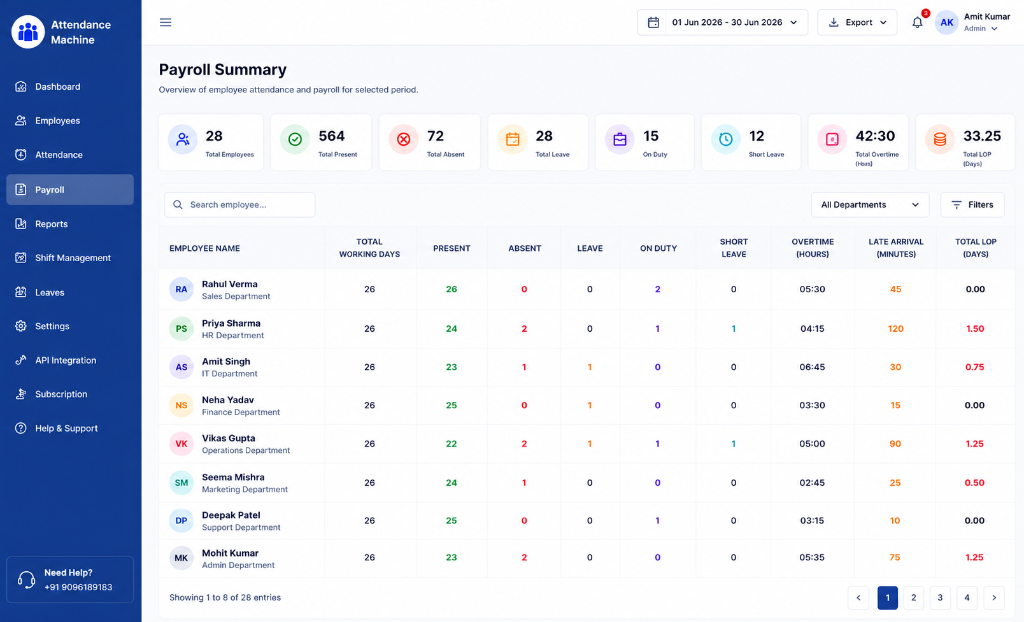Click Amit Singh's overtime 06:45
The image size is (1024, 622).
pos(812,367)
